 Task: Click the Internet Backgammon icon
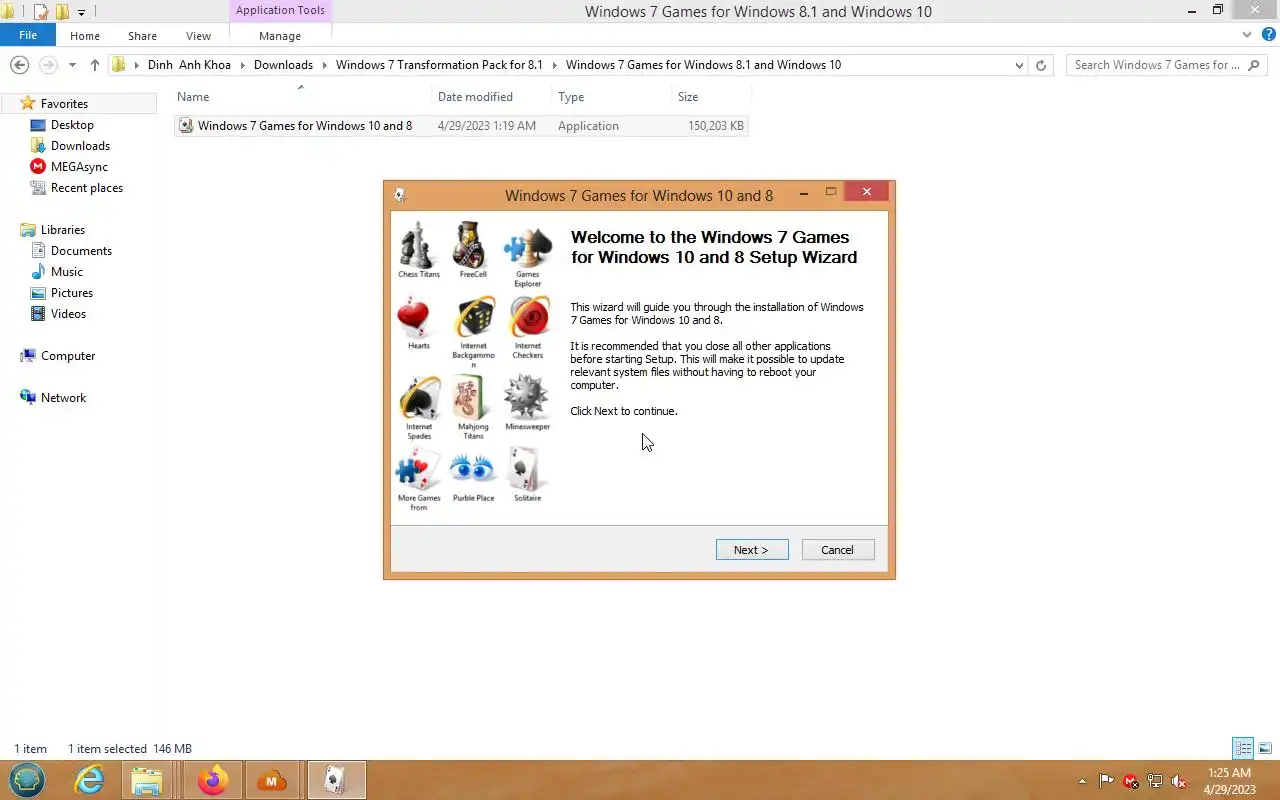coord(473,318)
